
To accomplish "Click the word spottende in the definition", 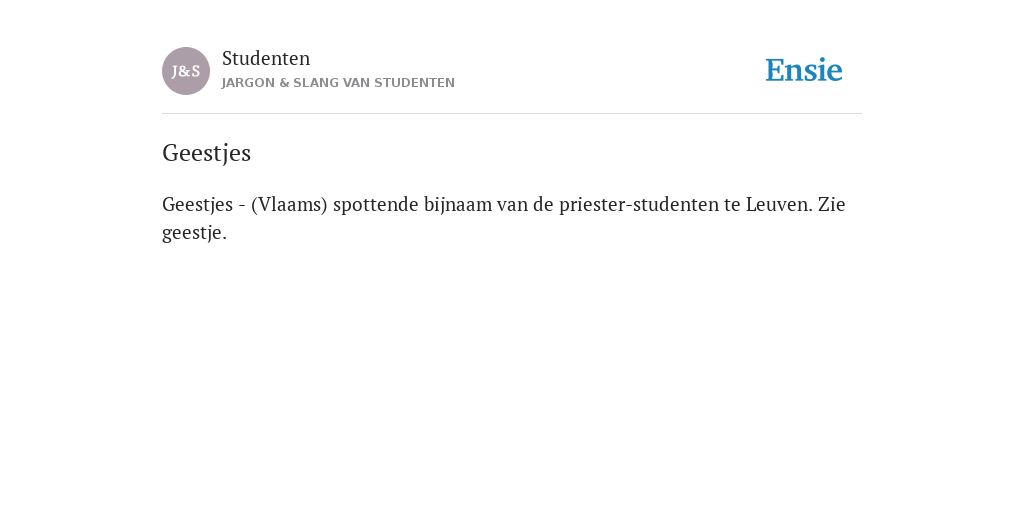I will click(376, 204).
